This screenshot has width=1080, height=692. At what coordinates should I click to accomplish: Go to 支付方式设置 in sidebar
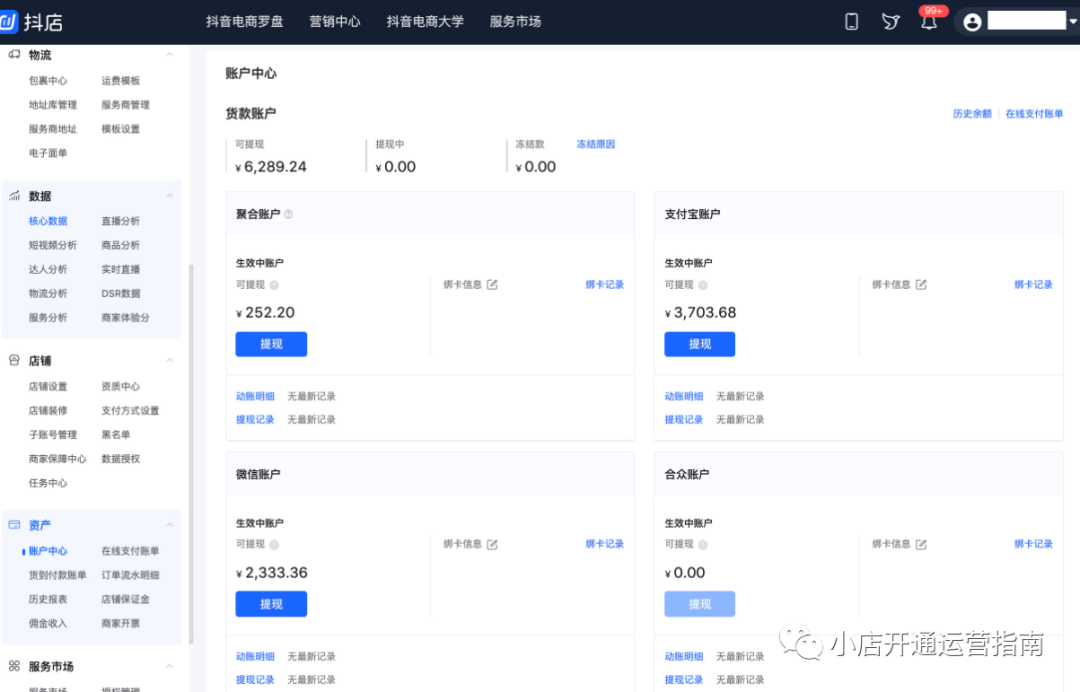tap(130, 410)
